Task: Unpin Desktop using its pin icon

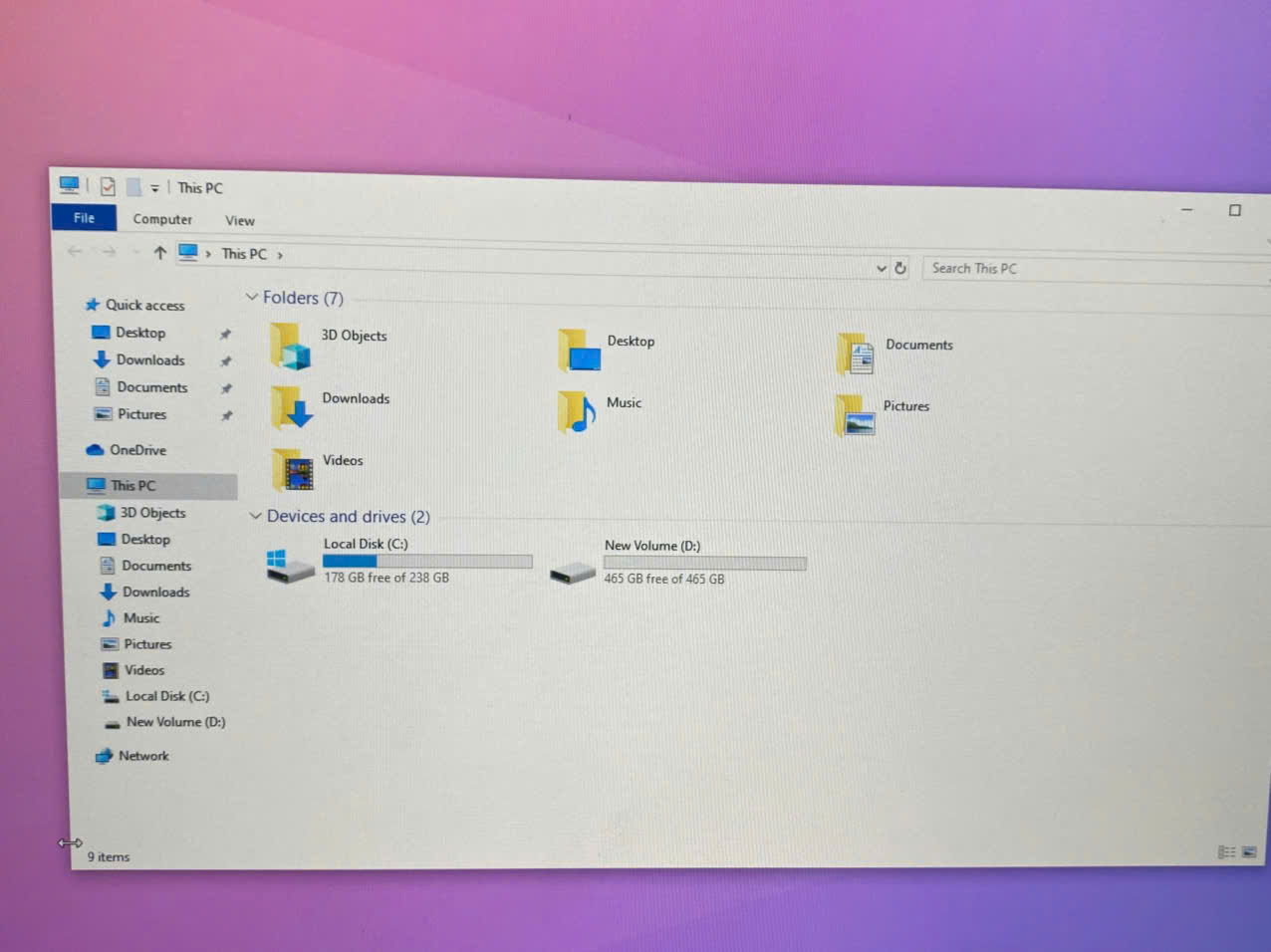Action: [x=225, y=335]
